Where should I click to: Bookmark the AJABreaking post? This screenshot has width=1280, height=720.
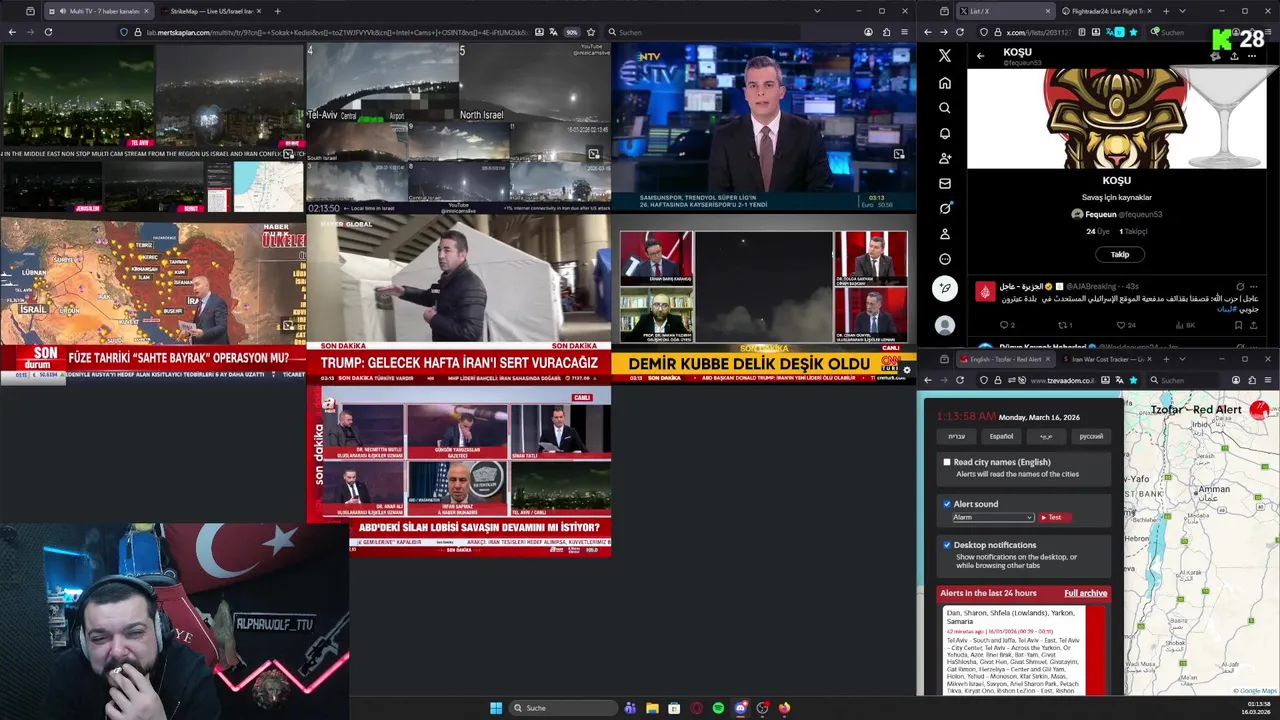(x=1238, y=325)
